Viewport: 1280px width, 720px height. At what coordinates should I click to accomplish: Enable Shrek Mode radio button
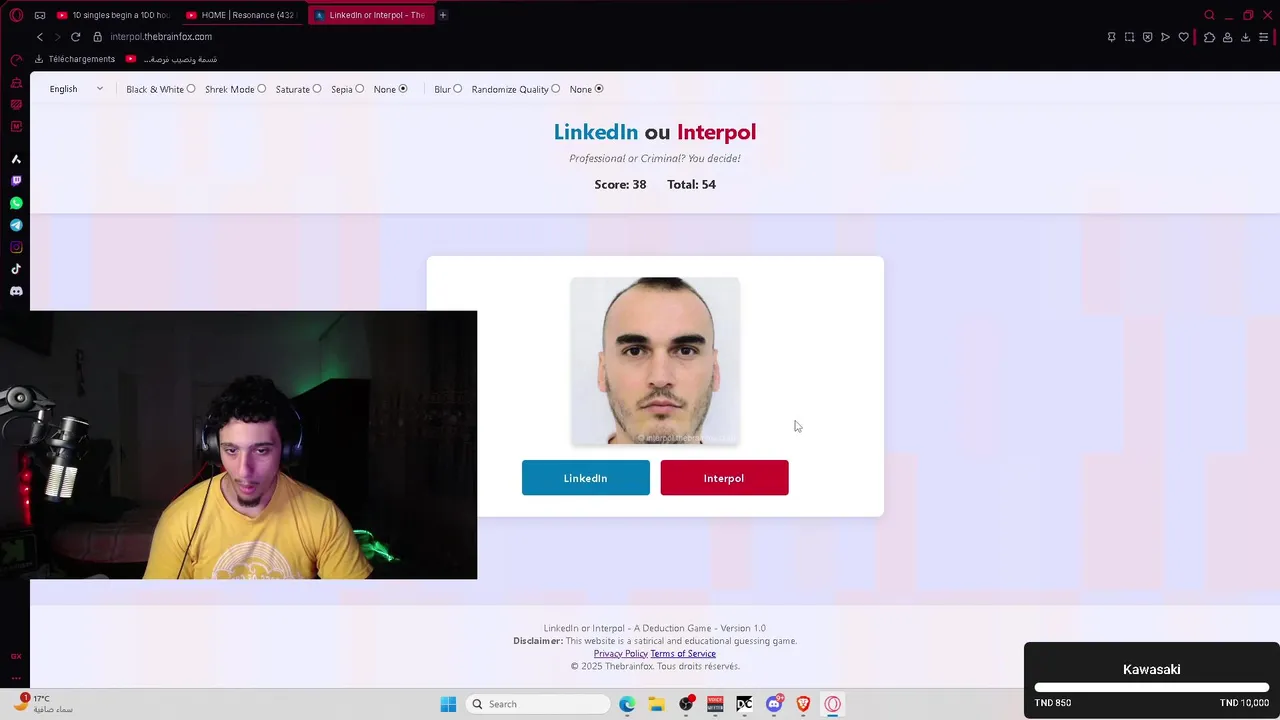tap(262, 89)
